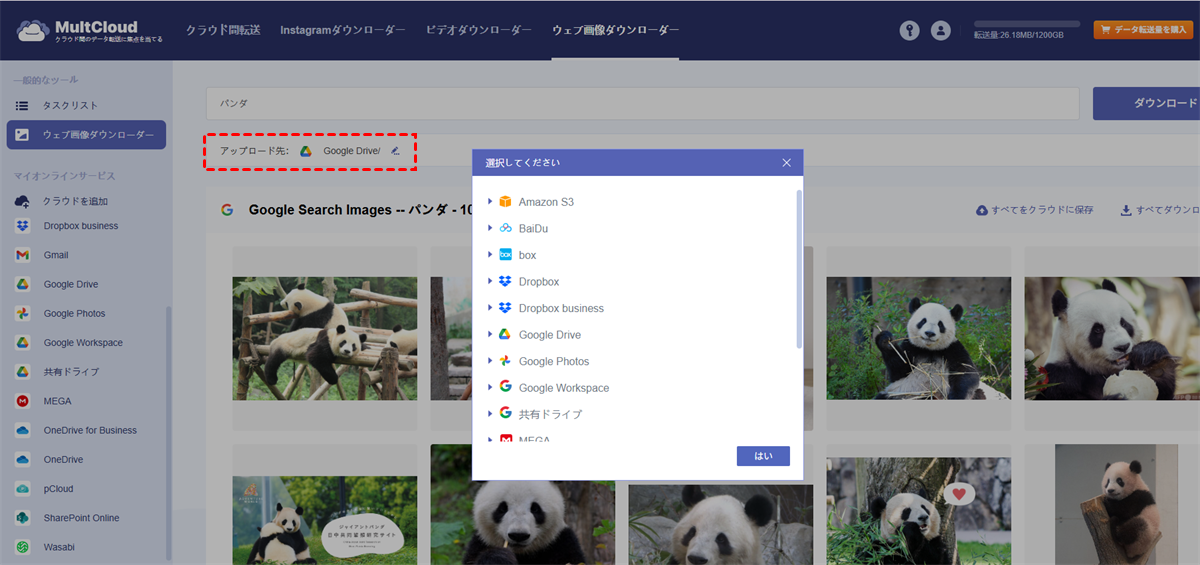Click the box icon in dialog
The height and width of the screenshot is (565, 1200).
coord(506,255)
